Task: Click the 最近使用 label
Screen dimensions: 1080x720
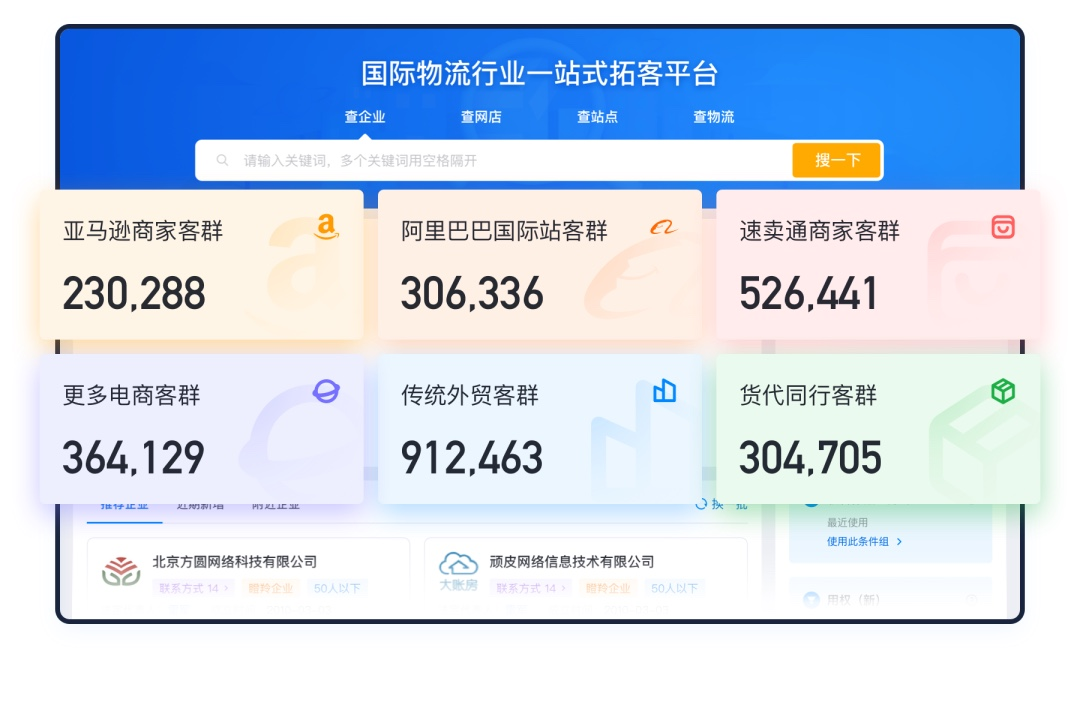Action: (x=847, y=522)
